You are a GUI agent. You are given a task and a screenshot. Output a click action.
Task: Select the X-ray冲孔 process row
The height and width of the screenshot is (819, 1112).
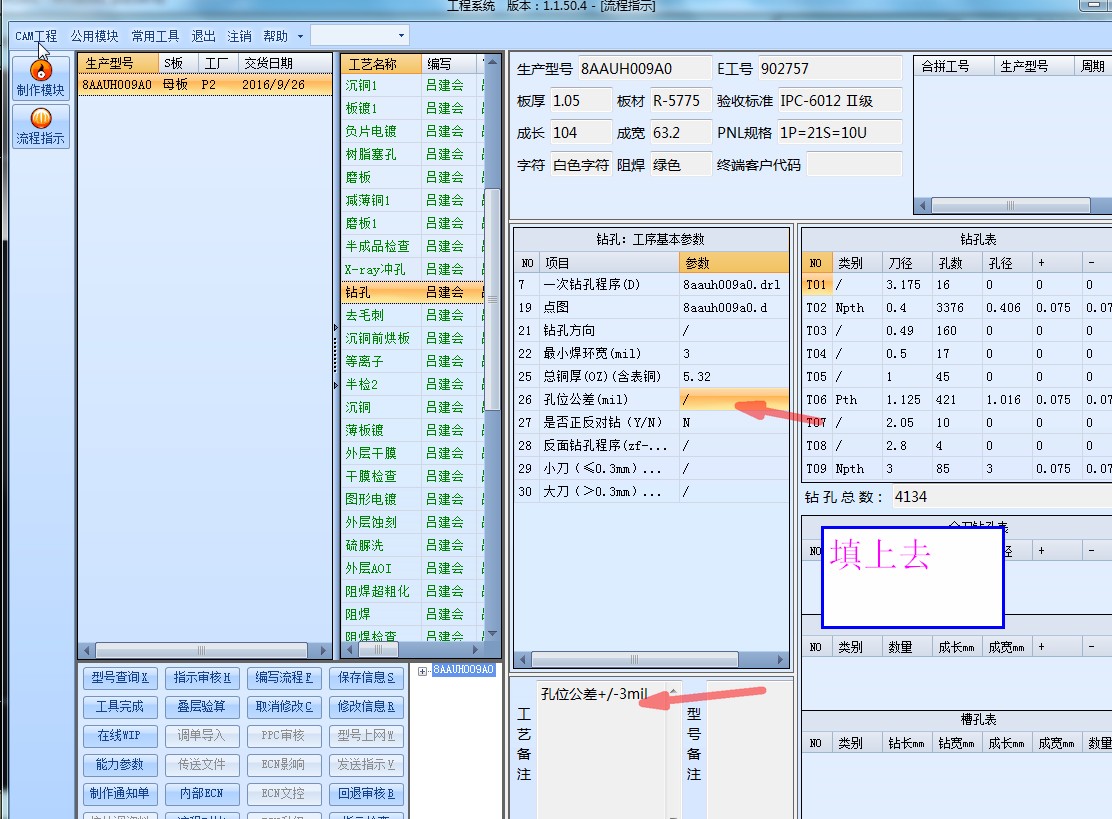413,269
